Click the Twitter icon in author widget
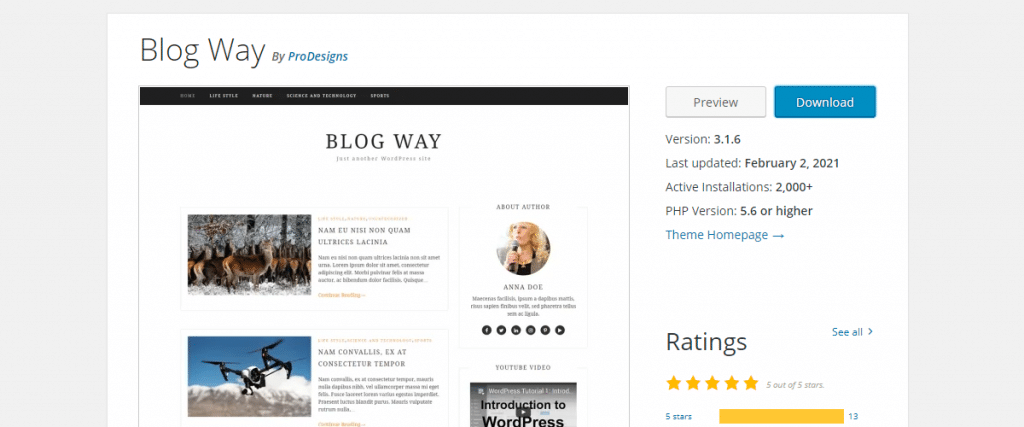This screenshot has height=427, width=1024. point(501,330)
